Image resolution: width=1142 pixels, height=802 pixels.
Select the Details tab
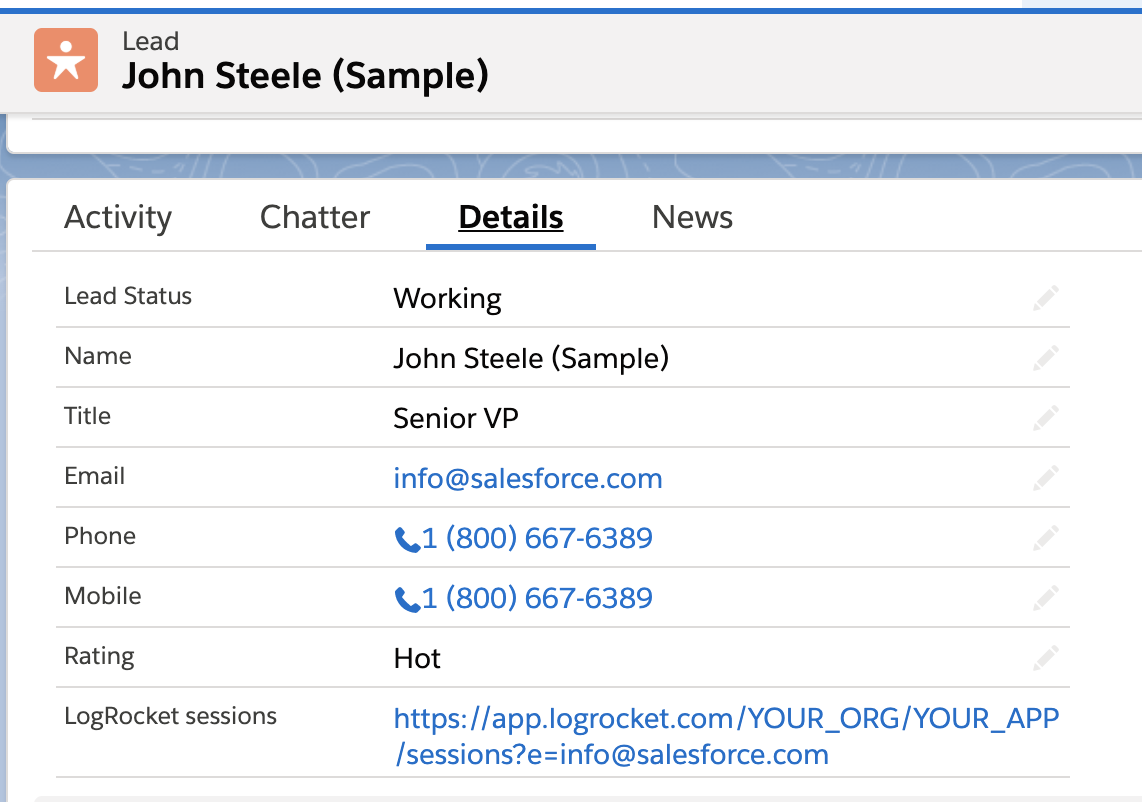[x=511, y=217]
